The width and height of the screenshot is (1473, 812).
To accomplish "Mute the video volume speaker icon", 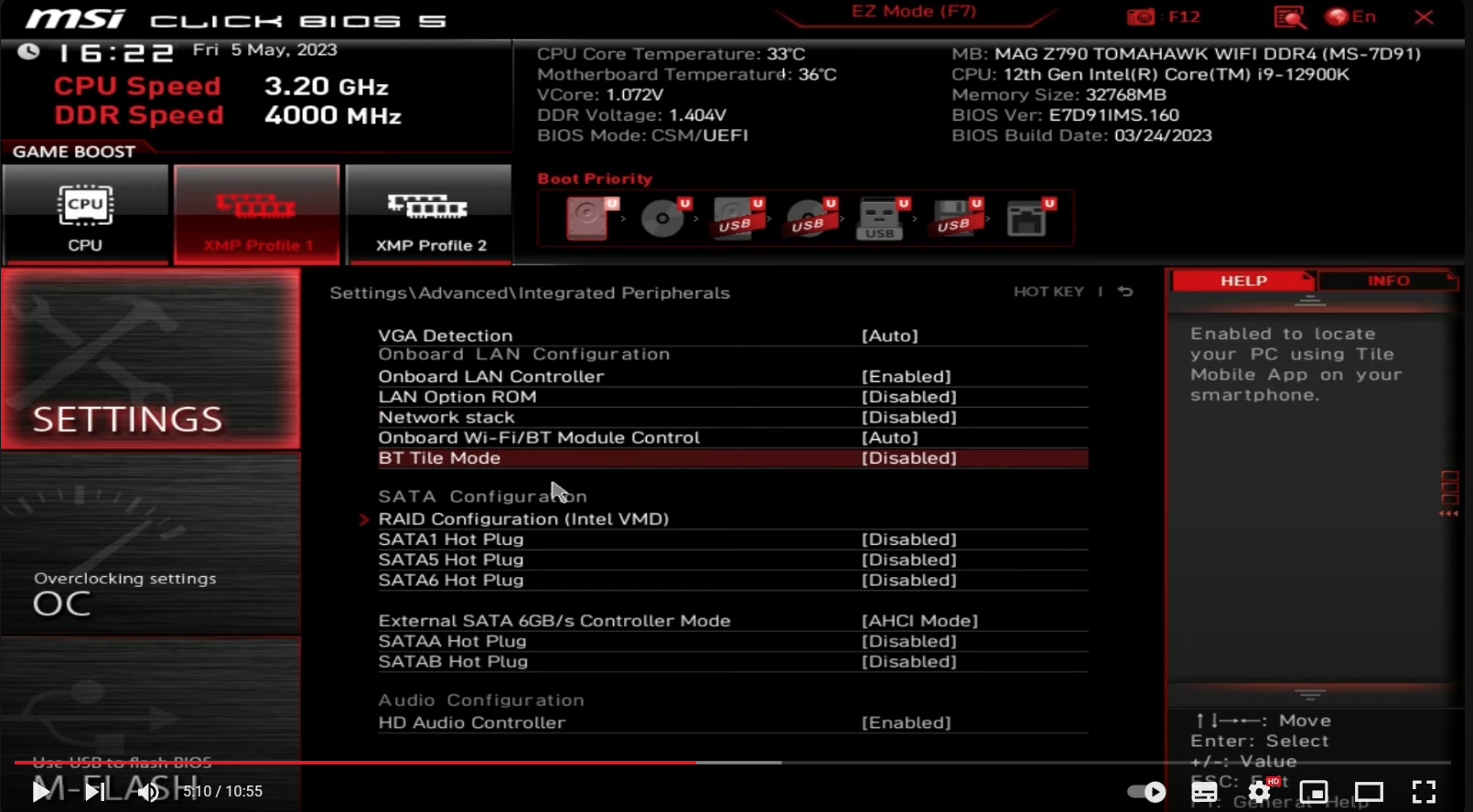I will [x=147, y=791].
